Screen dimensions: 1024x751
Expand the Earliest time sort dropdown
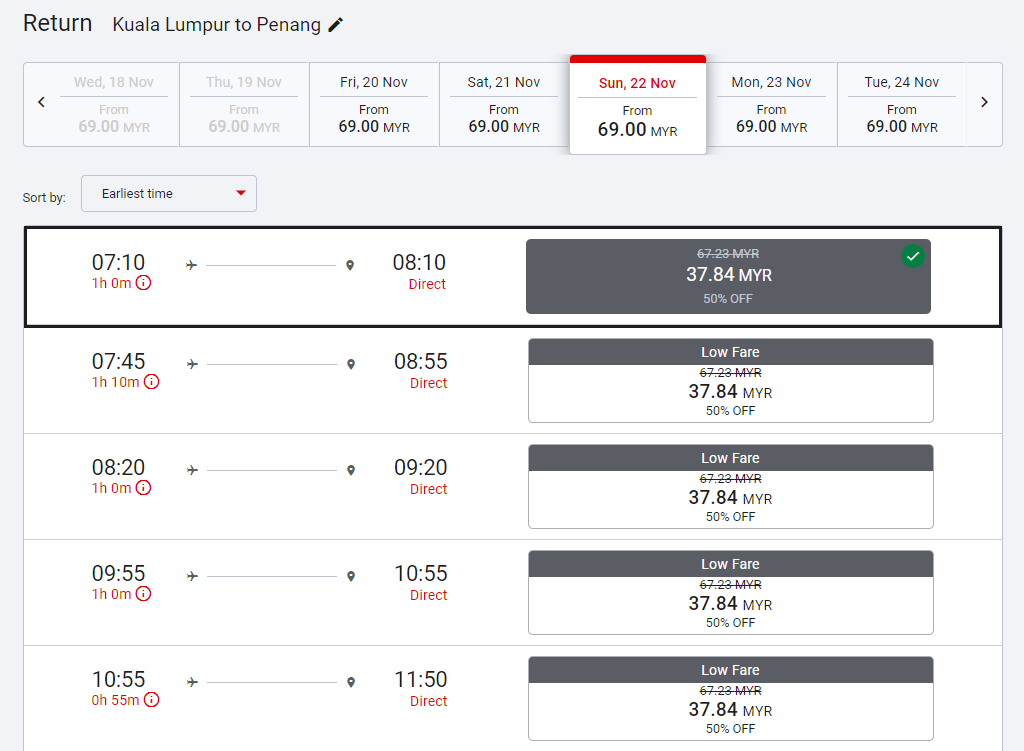click(x=169, y=194)
